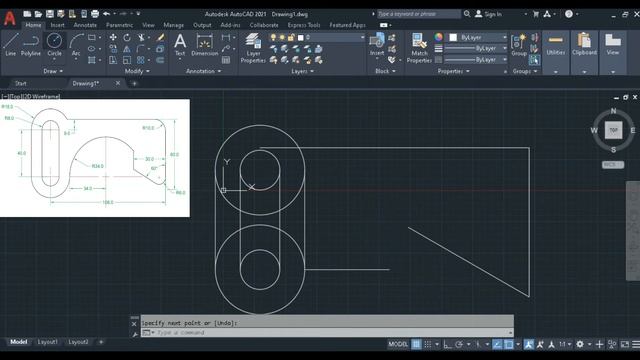Click the TOP face of ViewCube
The width and height of the screenshot is (640, 360).
613,130
